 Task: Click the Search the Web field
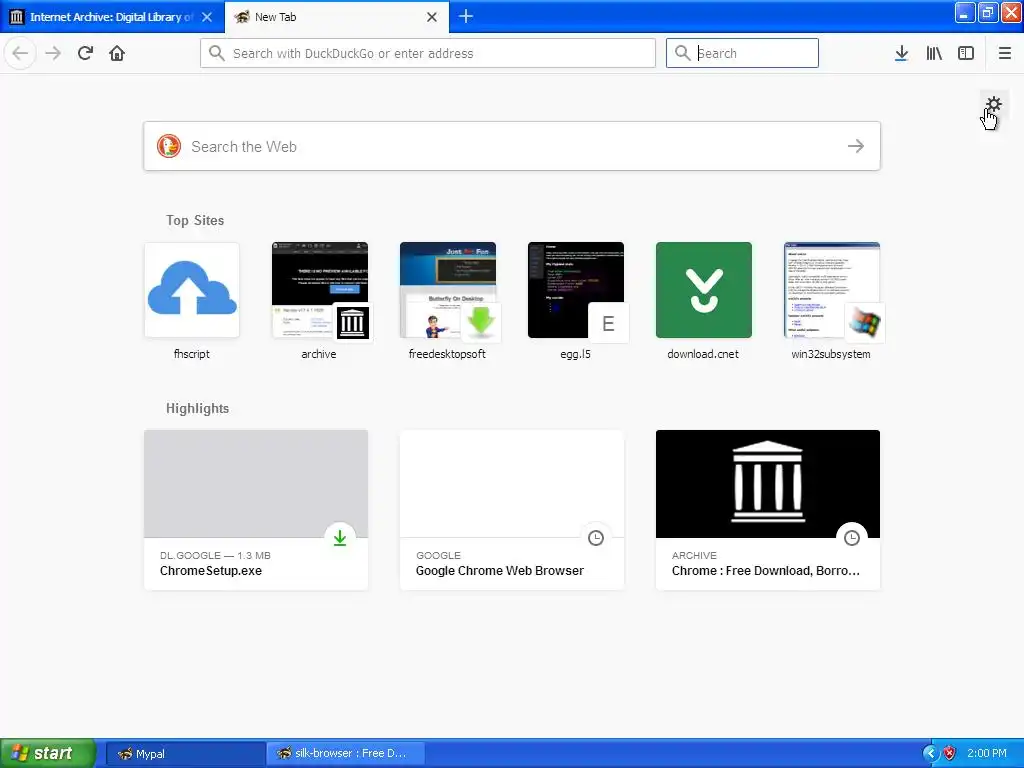pyautogui.click(x=511, y=146)
